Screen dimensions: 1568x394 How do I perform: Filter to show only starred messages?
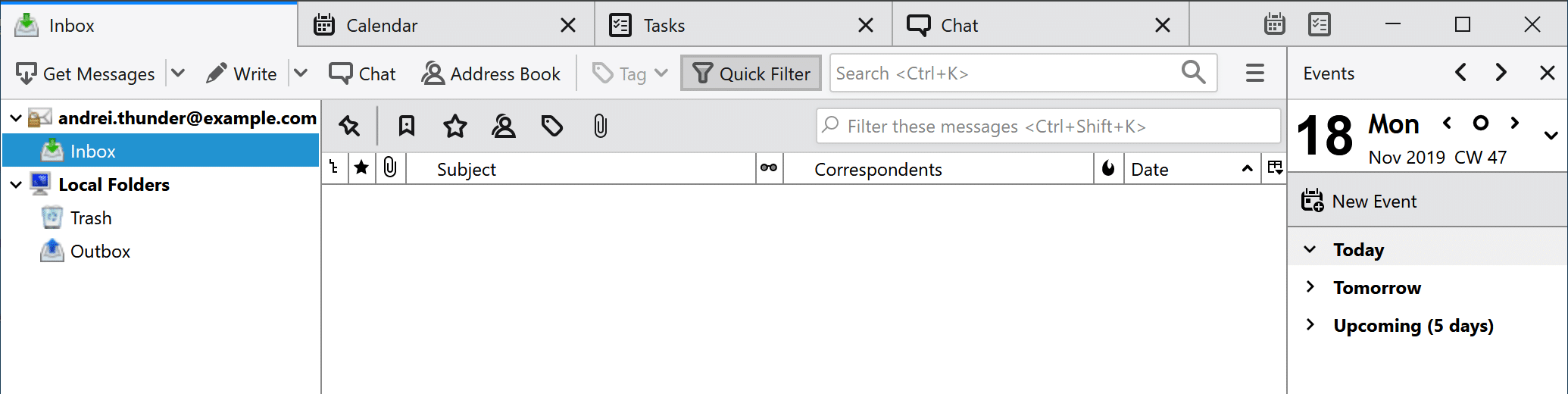point(455,126)
